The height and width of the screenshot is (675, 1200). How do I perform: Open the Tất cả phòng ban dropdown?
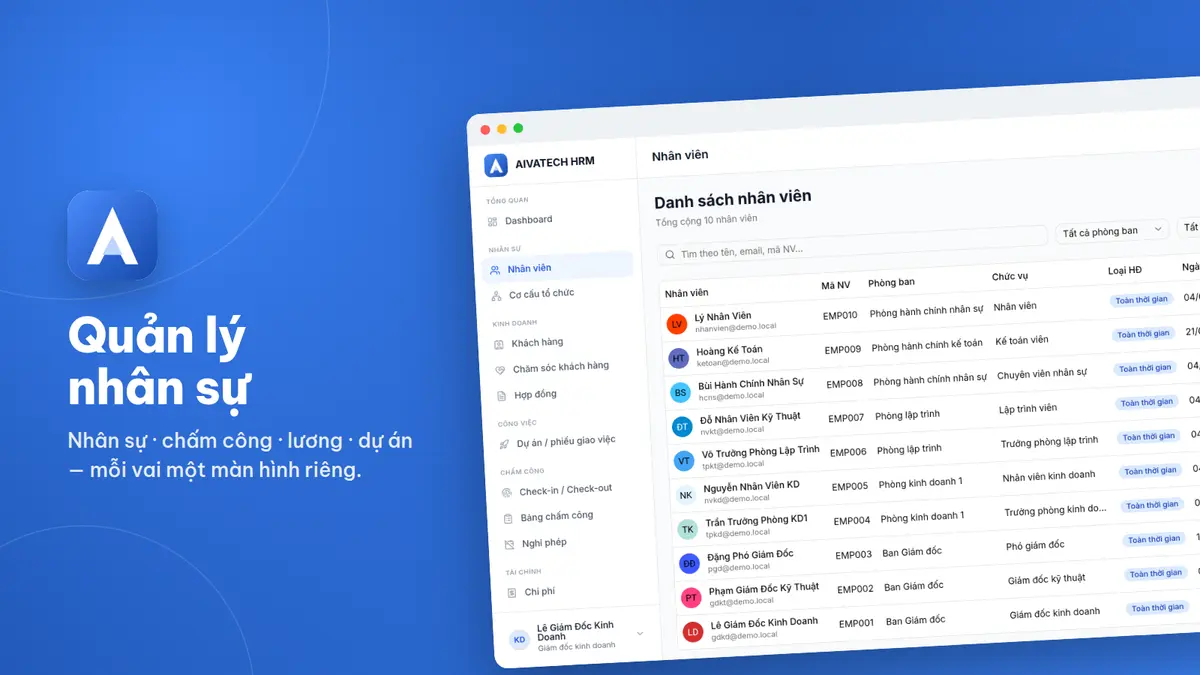(x=1112, y=232)
